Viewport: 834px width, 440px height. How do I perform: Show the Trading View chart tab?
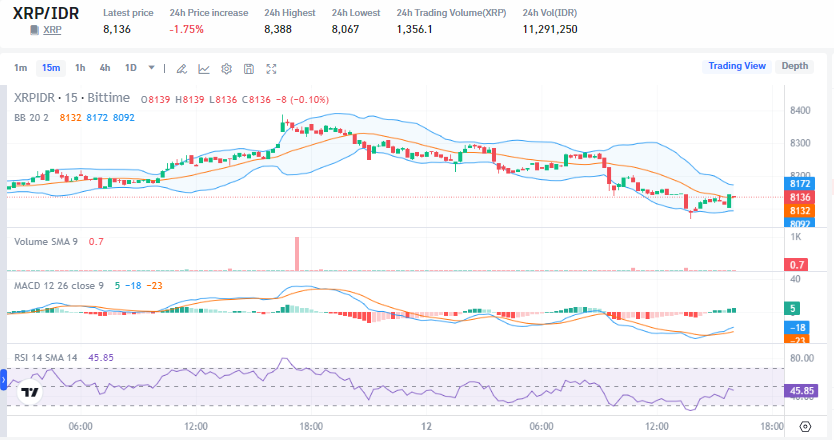[x=737, y=66]
